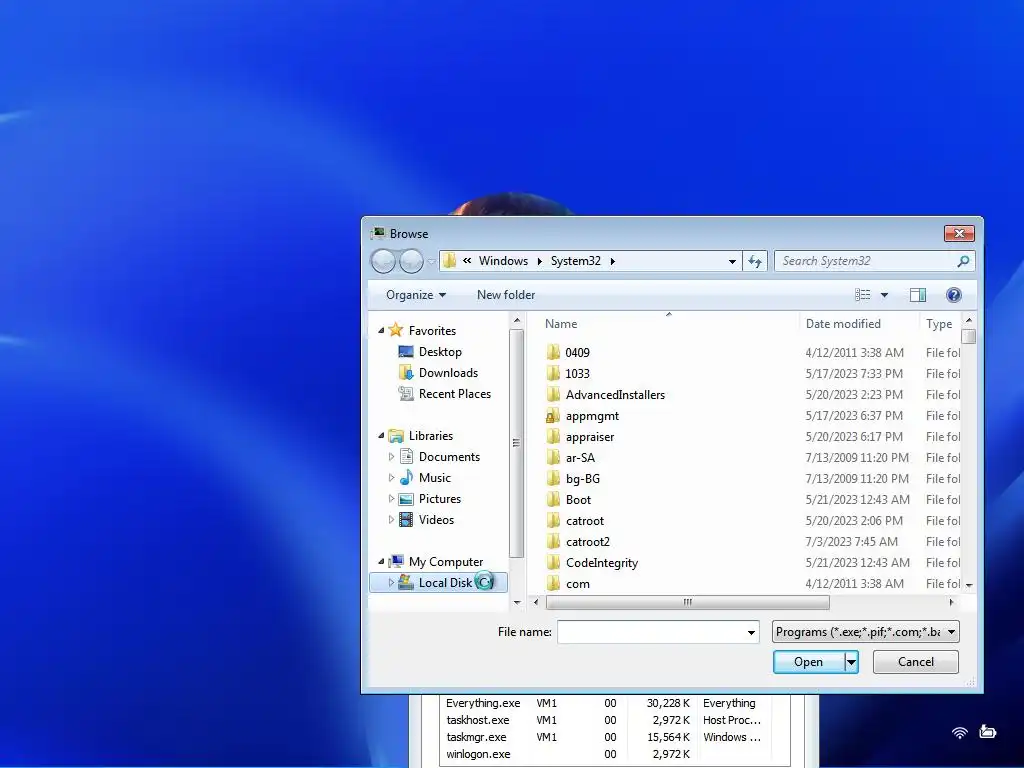Sort by the Date modified column header
Viewport: 1024px width, 768px height.
click(x=859, y=324)
